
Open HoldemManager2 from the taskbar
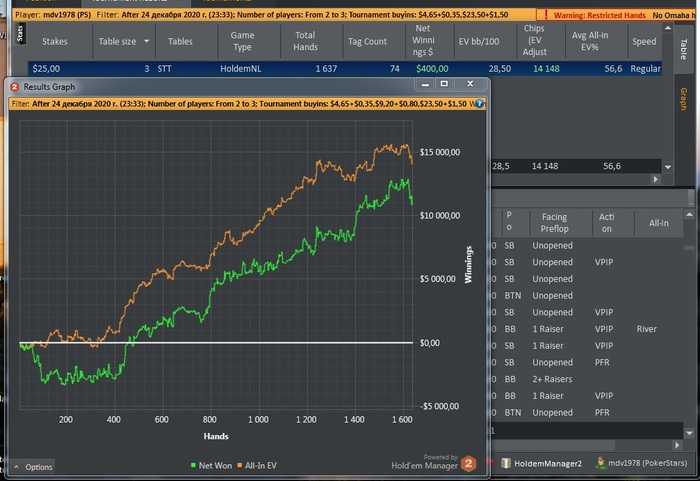pyautogui.click(x=542, y=463)
